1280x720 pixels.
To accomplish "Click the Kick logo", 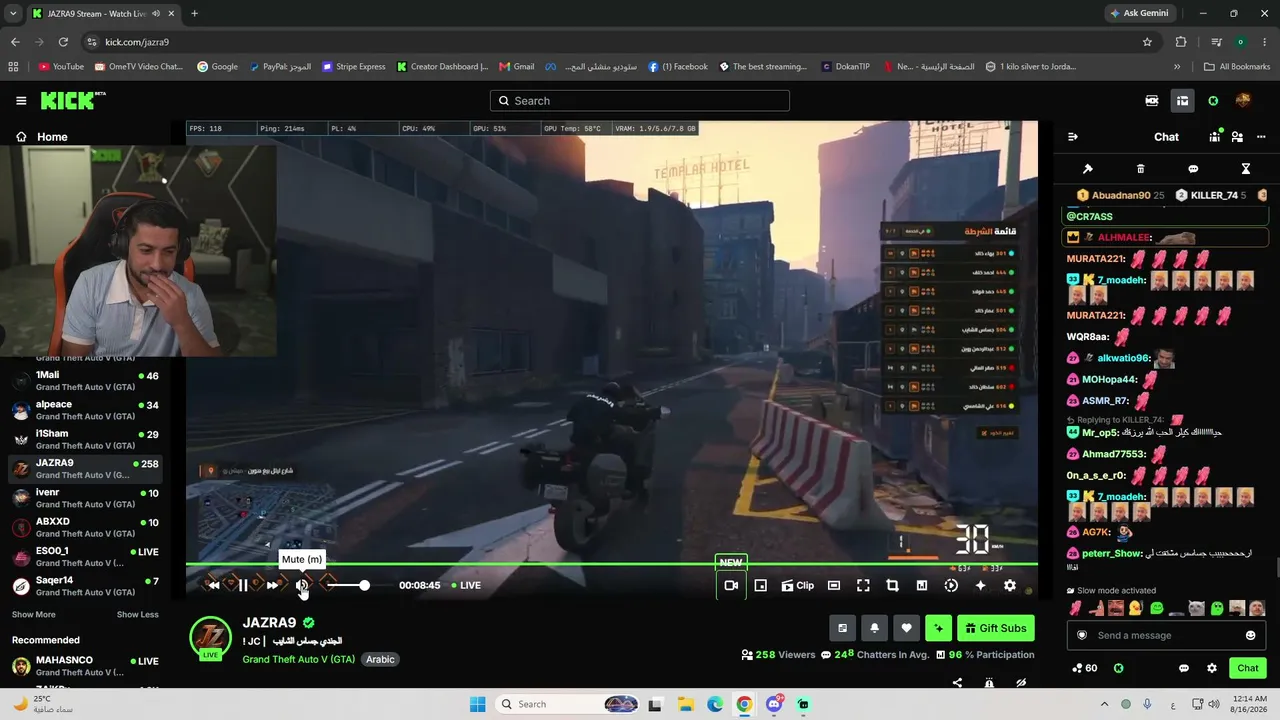I will click(x=73, y=101).
